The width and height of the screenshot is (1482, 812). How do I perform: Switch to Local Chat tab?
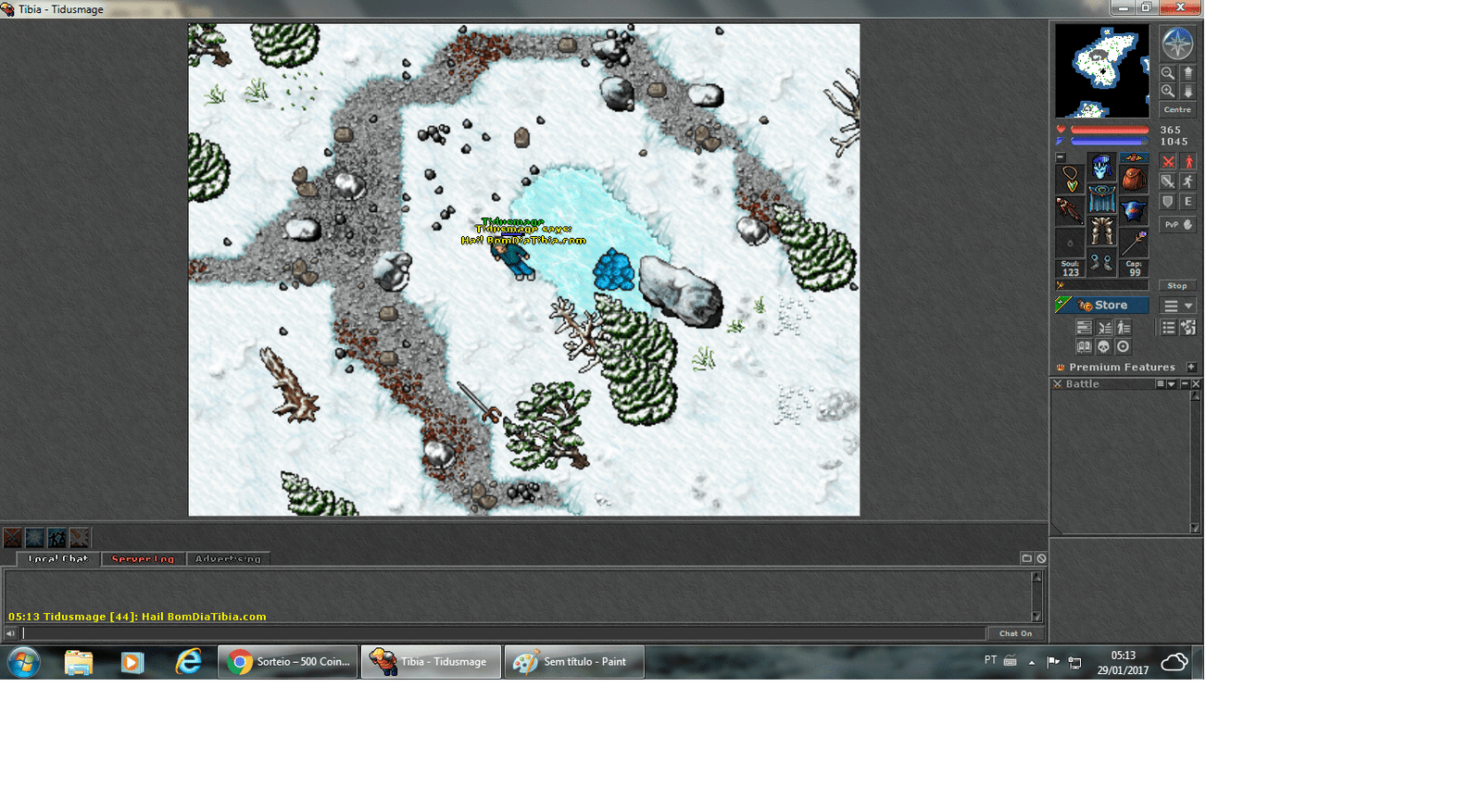[57, 558]
